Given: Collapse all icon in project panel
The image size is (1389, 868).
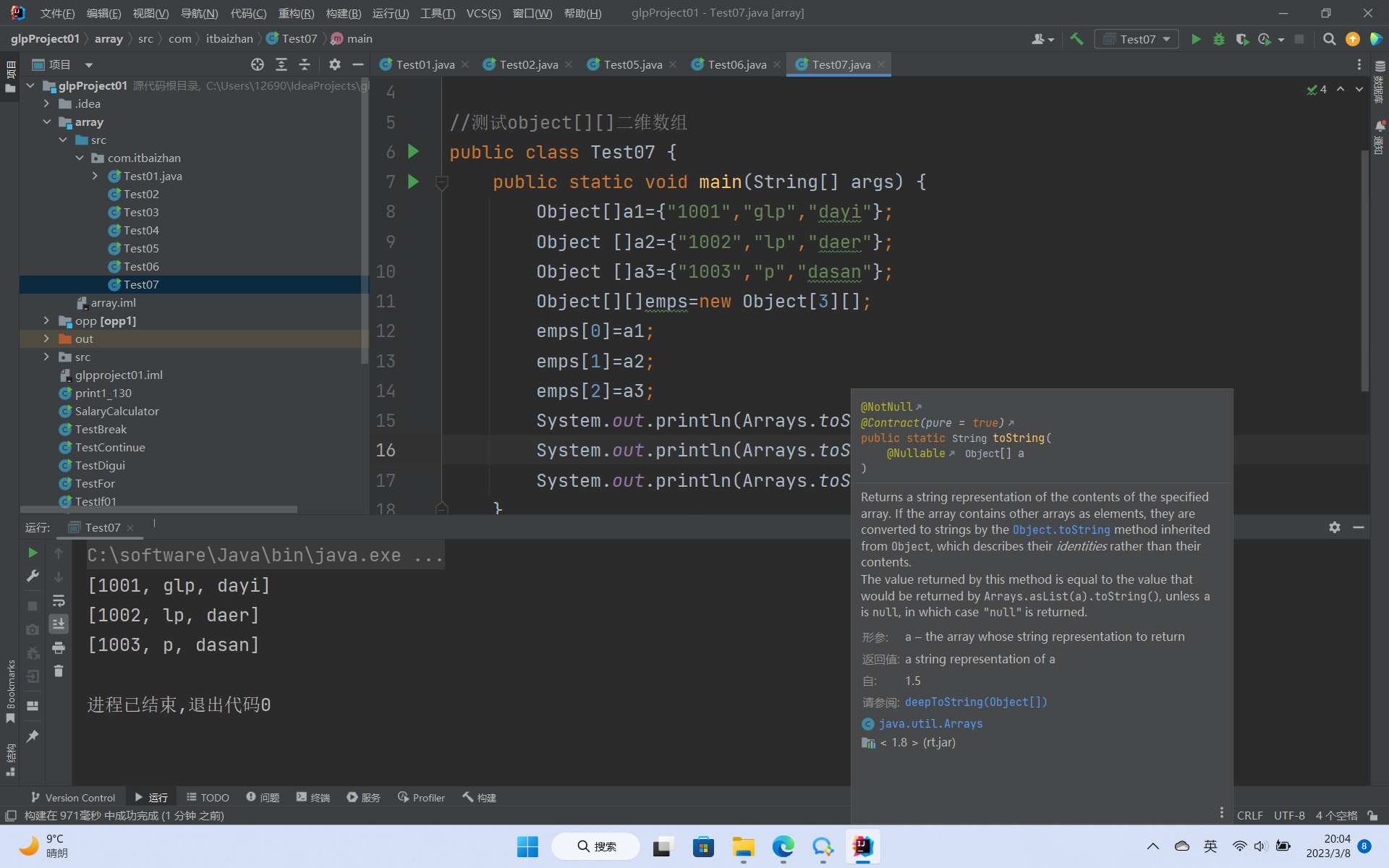Looking at the screenshot, I should point(305,64).
